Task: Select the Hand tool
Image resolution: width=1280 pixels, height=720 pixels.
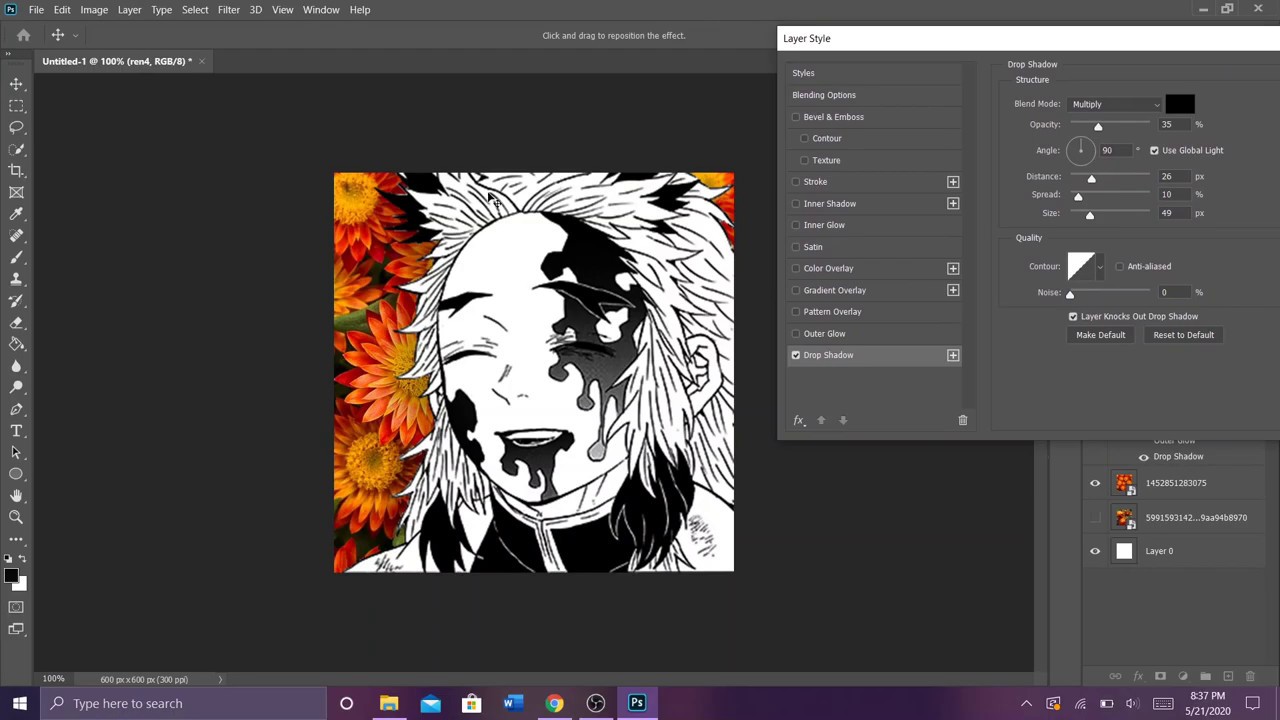Action: click(x=16, y=496)
